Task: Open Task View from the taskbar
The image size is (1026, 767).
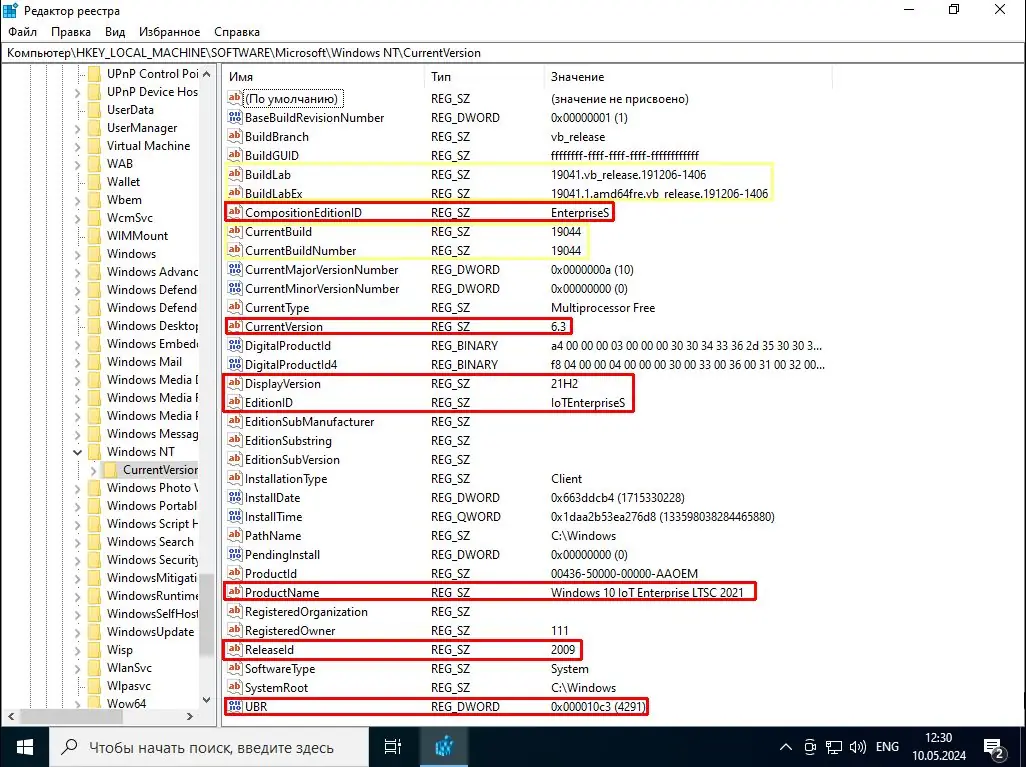Action: [392, 746]
